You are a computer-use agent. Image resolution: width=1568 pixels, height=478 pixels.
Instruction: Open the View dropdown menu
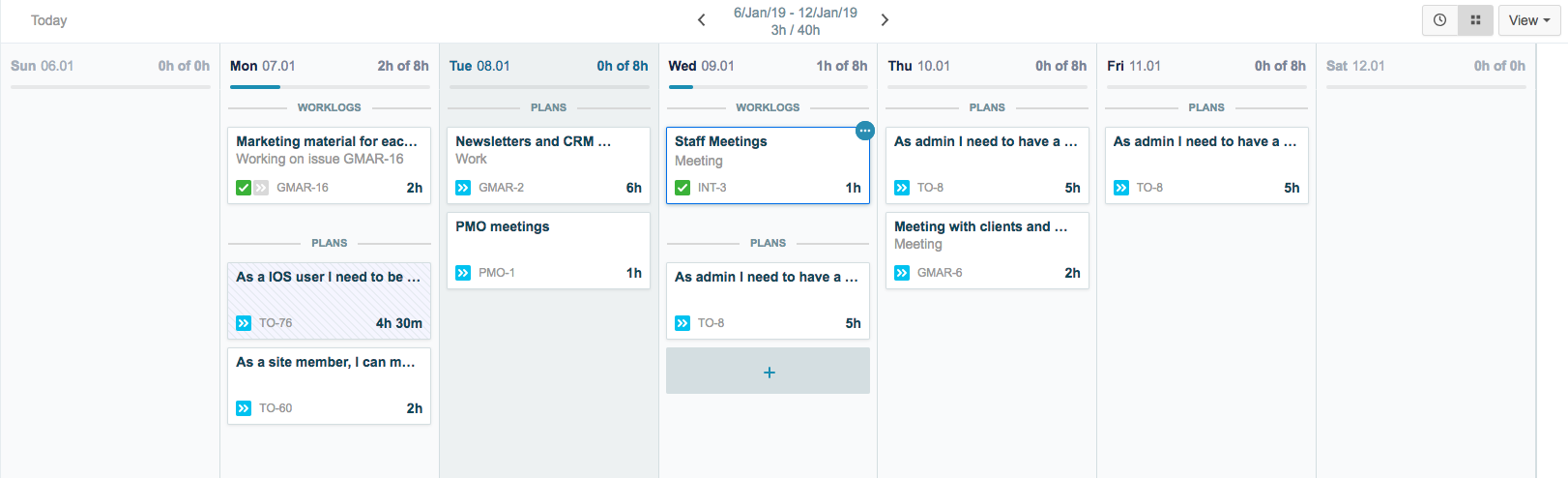click(x=1528, y=20)
